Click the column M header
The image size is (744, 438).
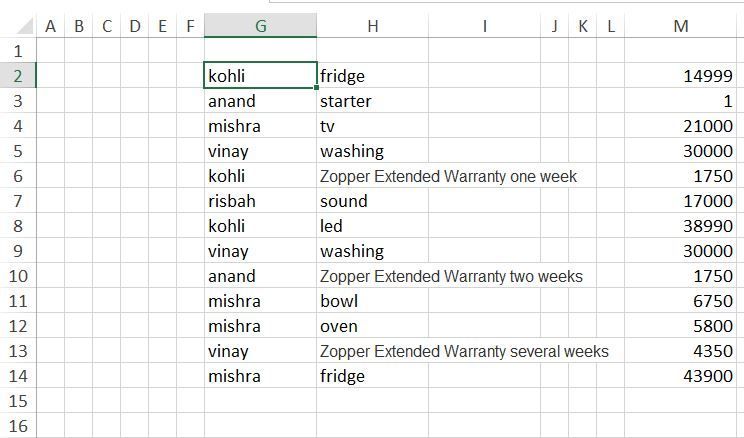pos(681,26)
